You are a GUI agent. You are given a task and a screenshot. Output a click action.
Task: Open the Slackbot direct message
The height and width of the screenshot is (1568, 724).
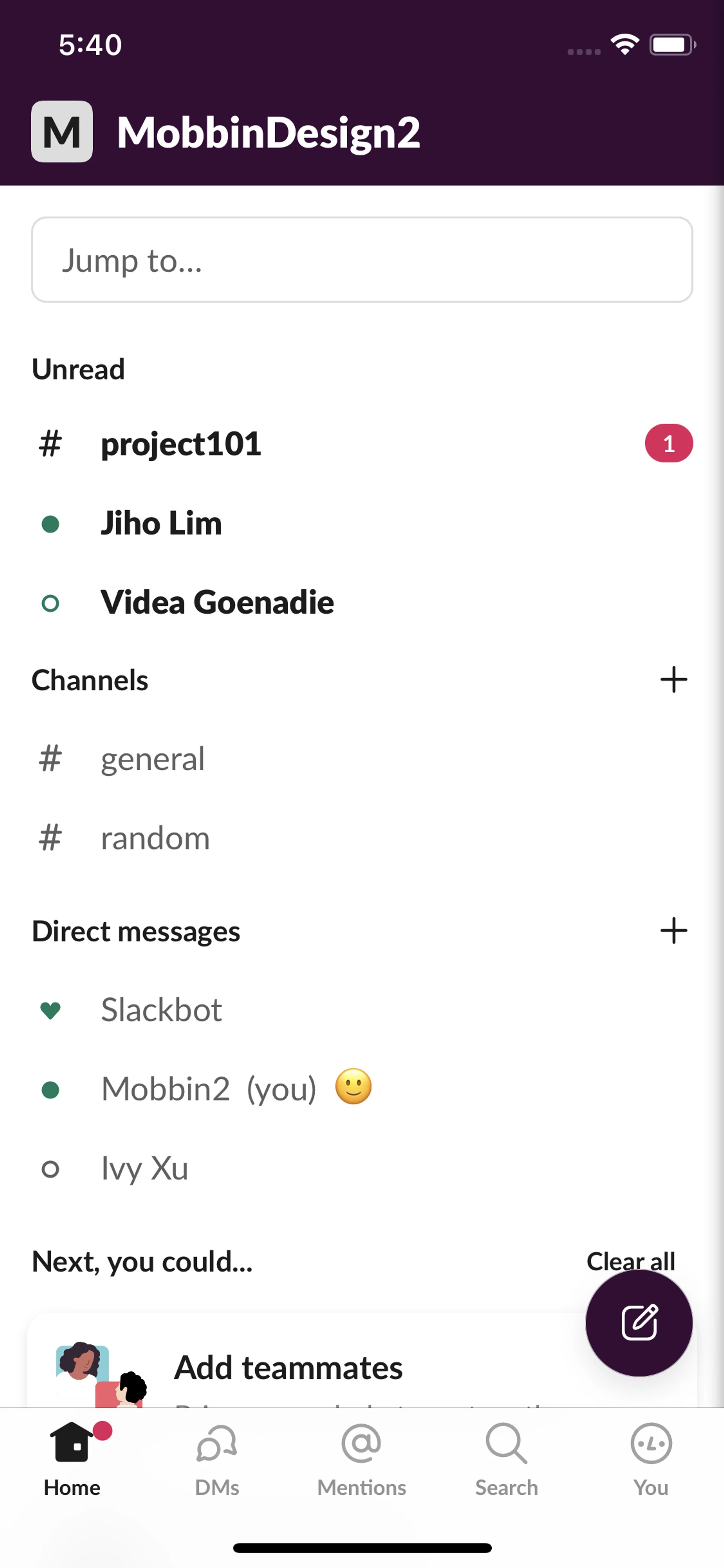(161, 1010)
